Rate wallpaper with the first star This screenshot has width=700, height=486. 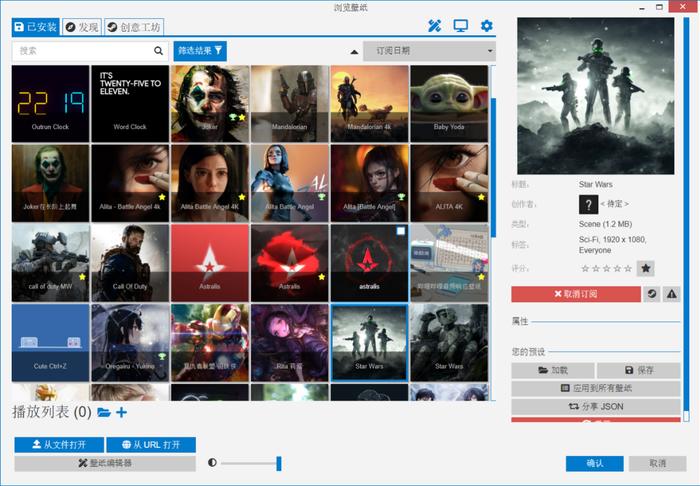[585, 268]
